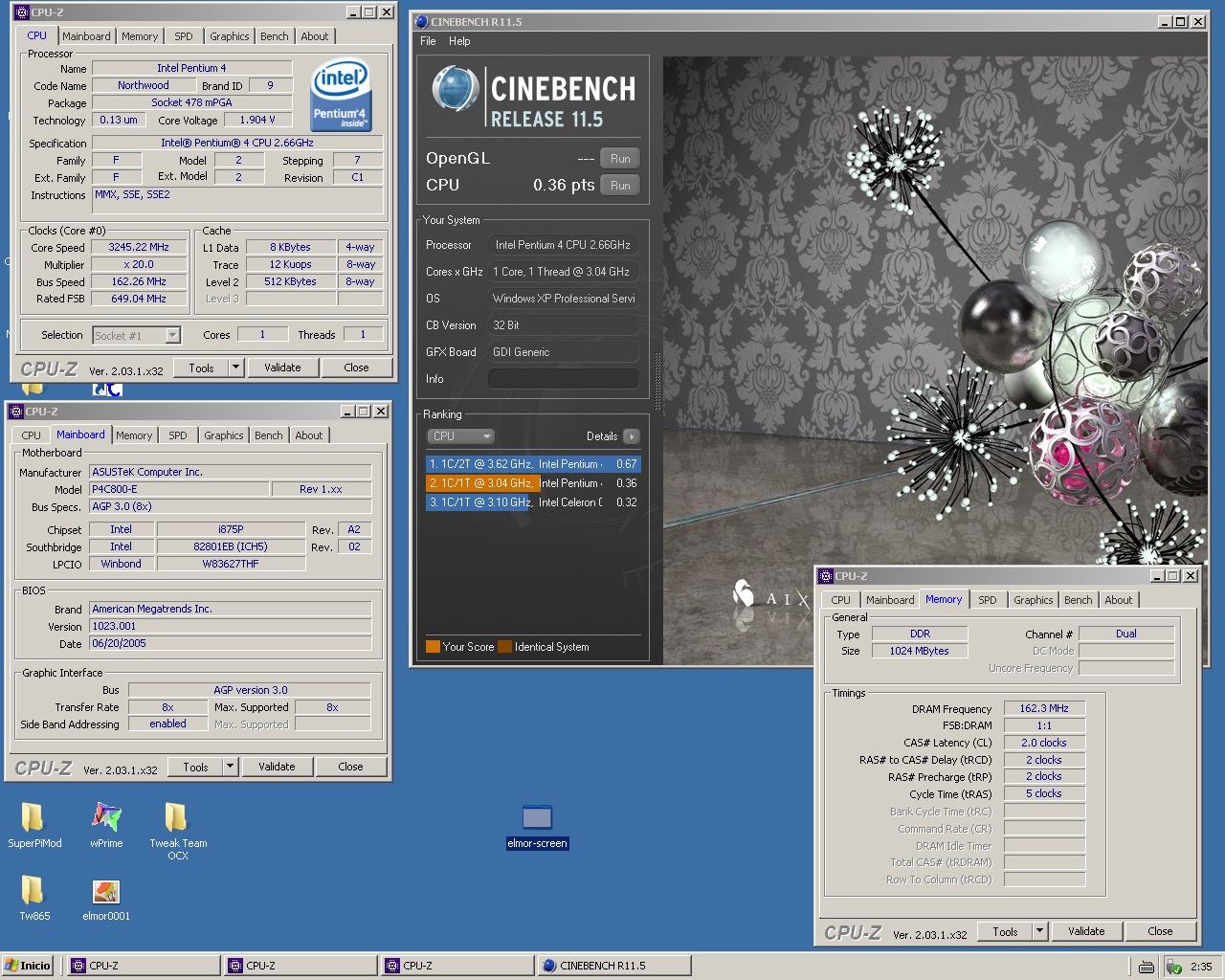Viewport: 1225px width, 980px height.
Task: Open Memory tab in Mainboard CPU-Z window
Action: (134, 435)
